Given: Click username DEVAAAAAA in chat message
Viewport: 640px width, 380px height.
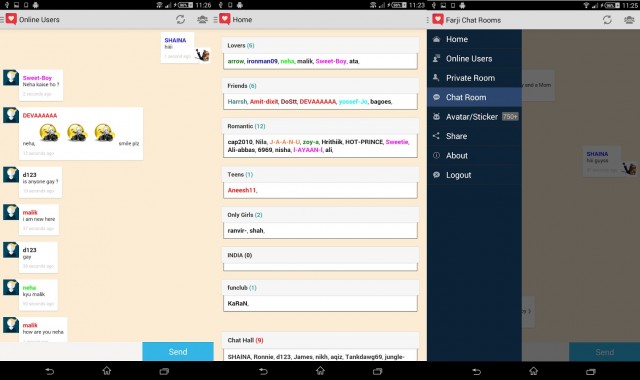Looking at the screenshot, I should tap(40, 116).
